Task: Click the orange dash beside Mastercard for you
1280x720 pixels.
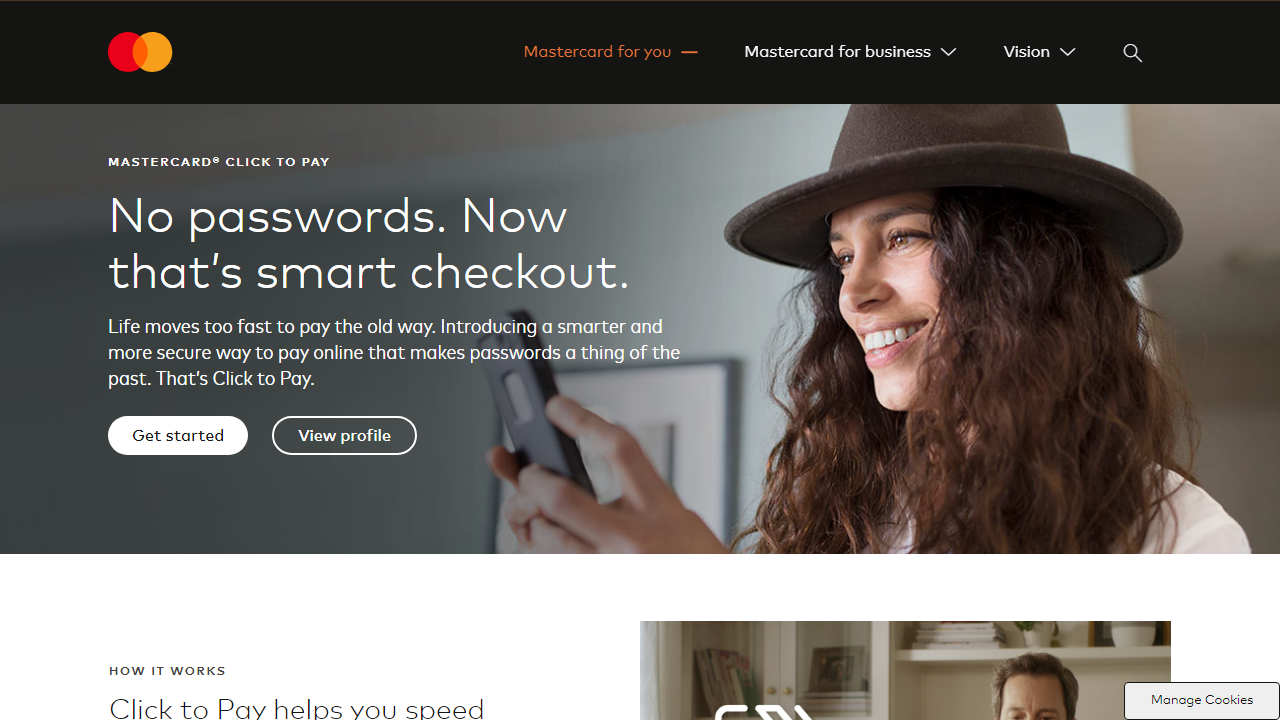Action: [689, 52]
